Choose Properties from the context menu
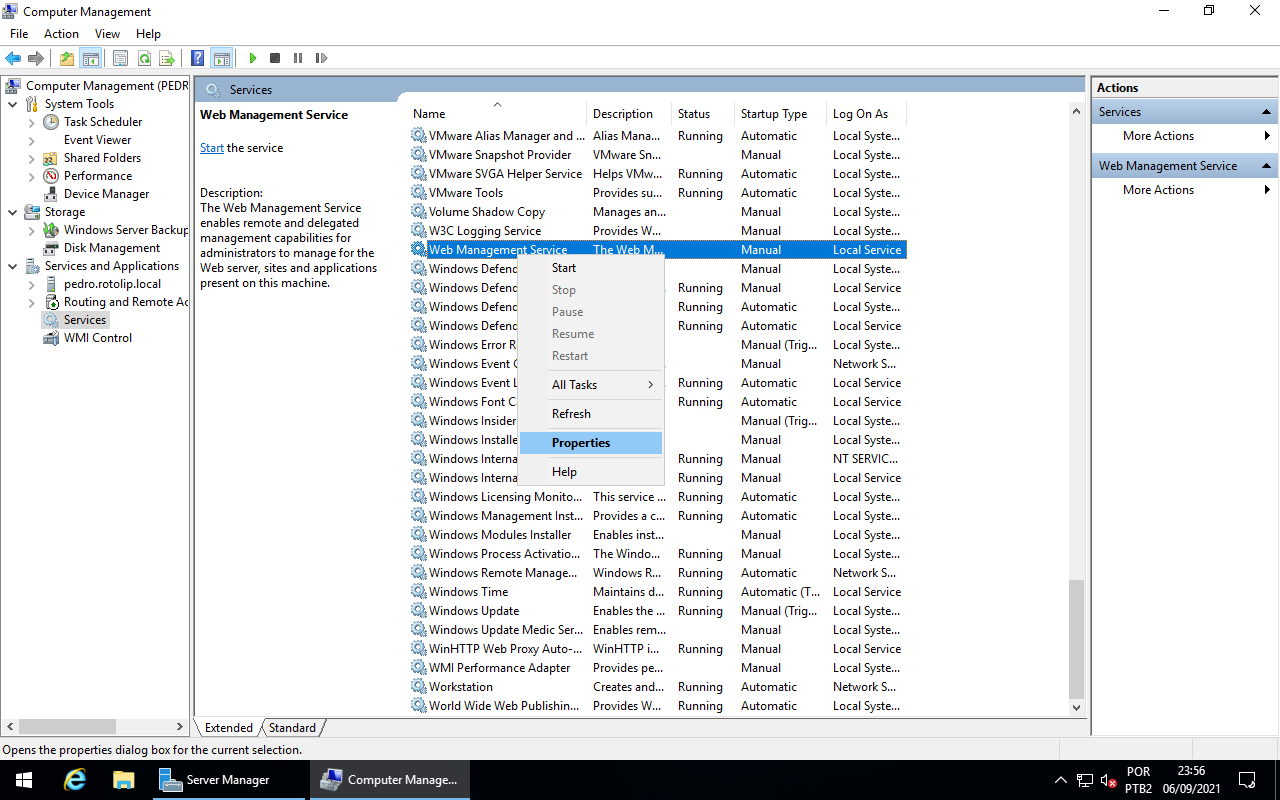 pyautogui.click(x=580, y=442)
